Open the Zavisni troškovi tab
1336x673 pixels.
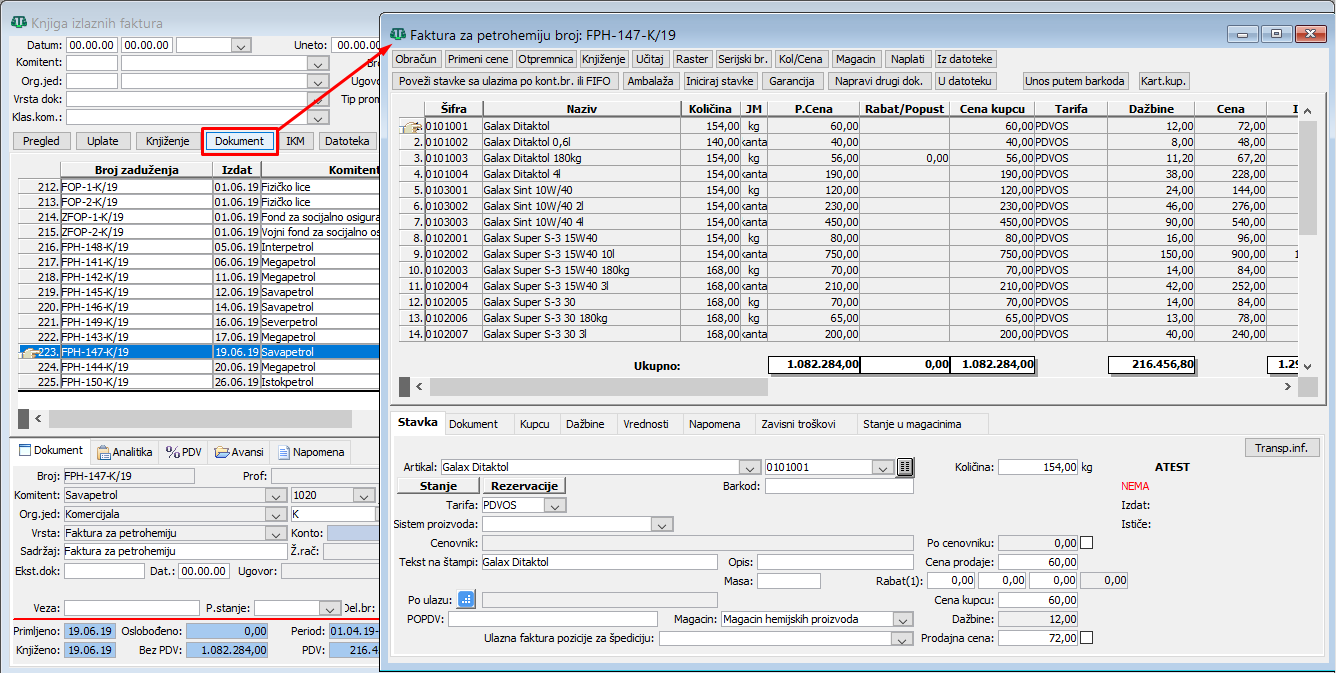pos(798,424)
